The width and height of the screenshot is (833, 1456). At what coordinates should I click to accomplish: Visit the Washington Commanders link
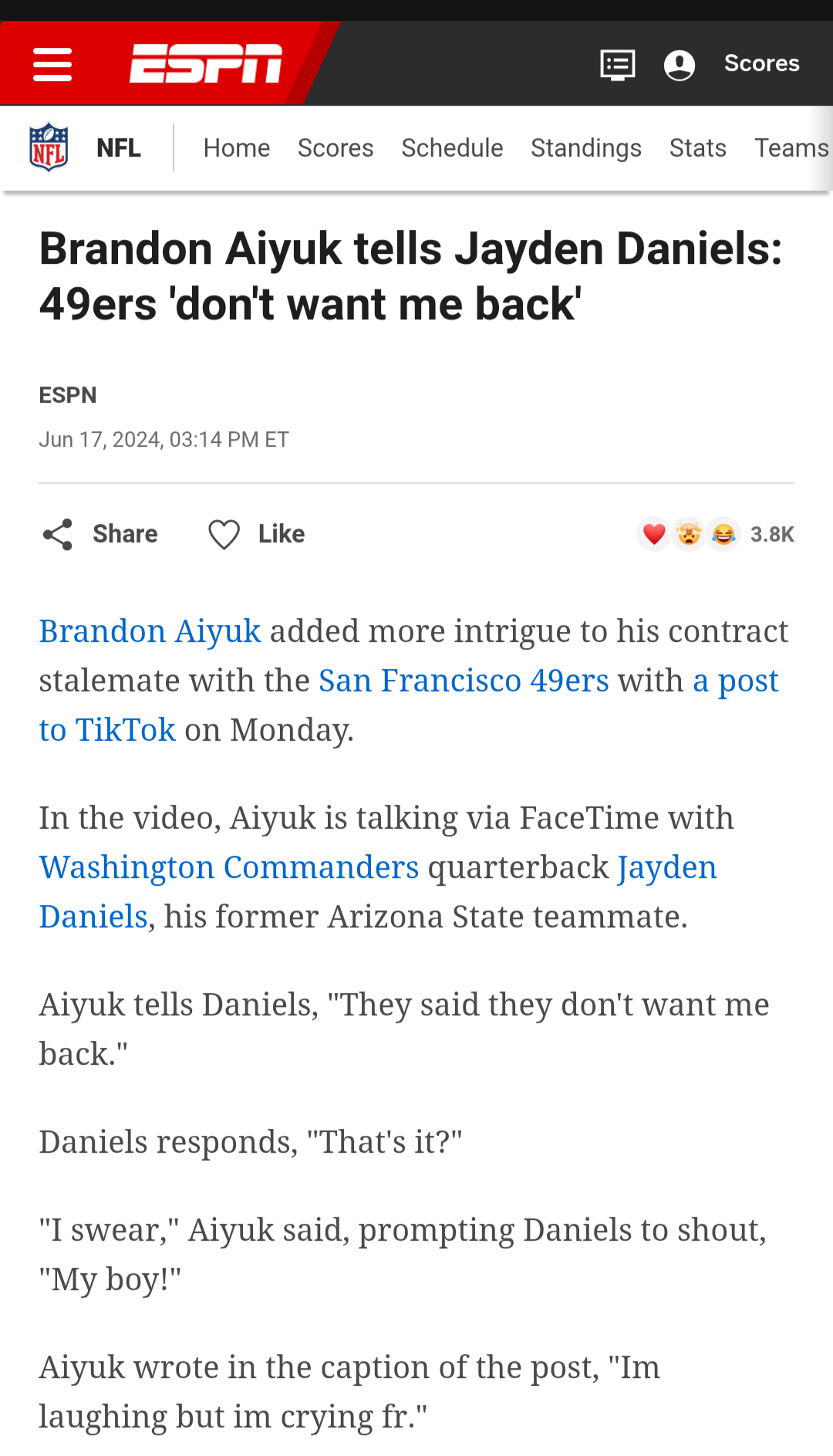229,867
